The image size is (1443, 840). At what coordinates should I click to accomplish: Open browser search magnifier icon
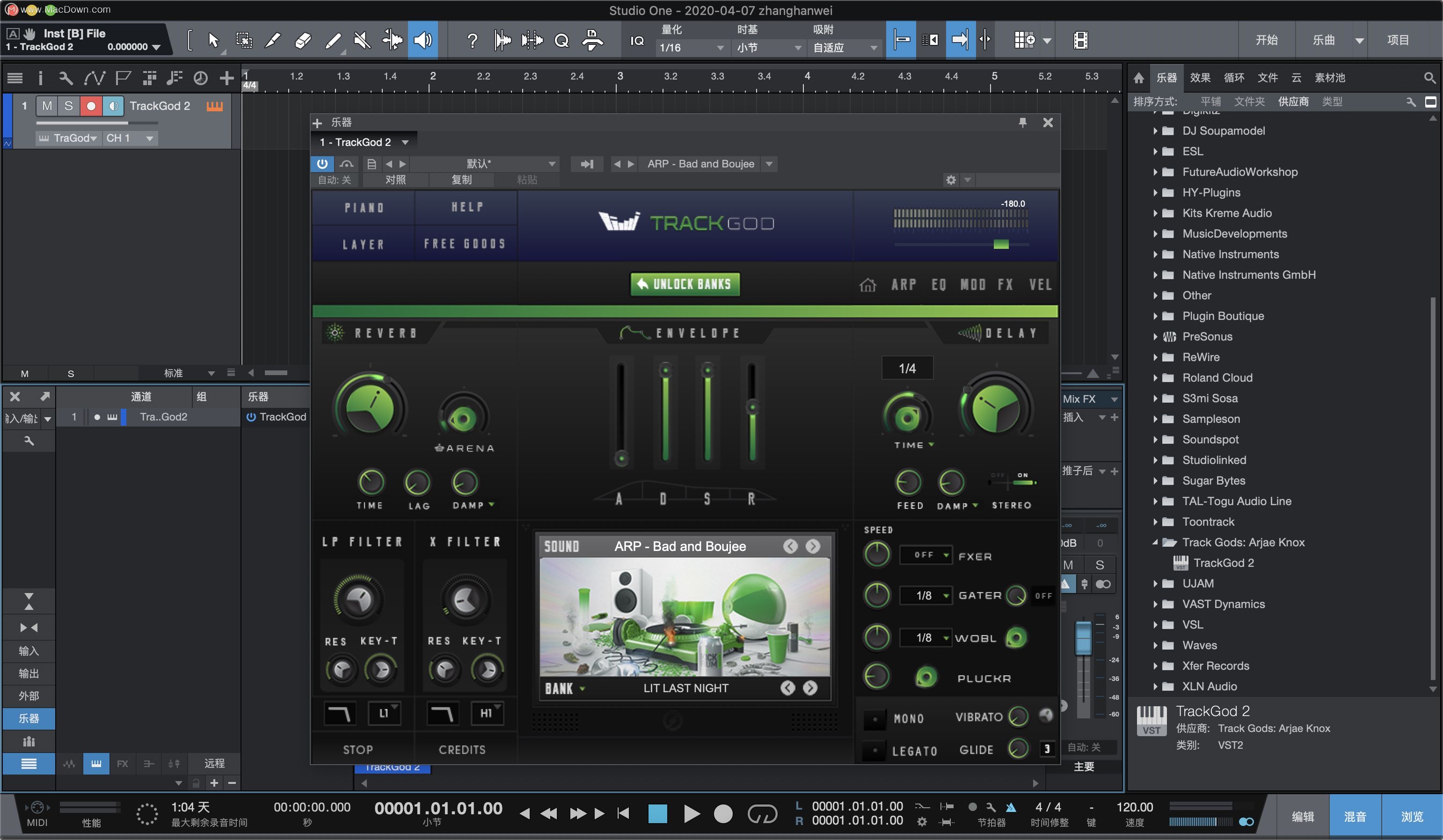pos(1429,78)
